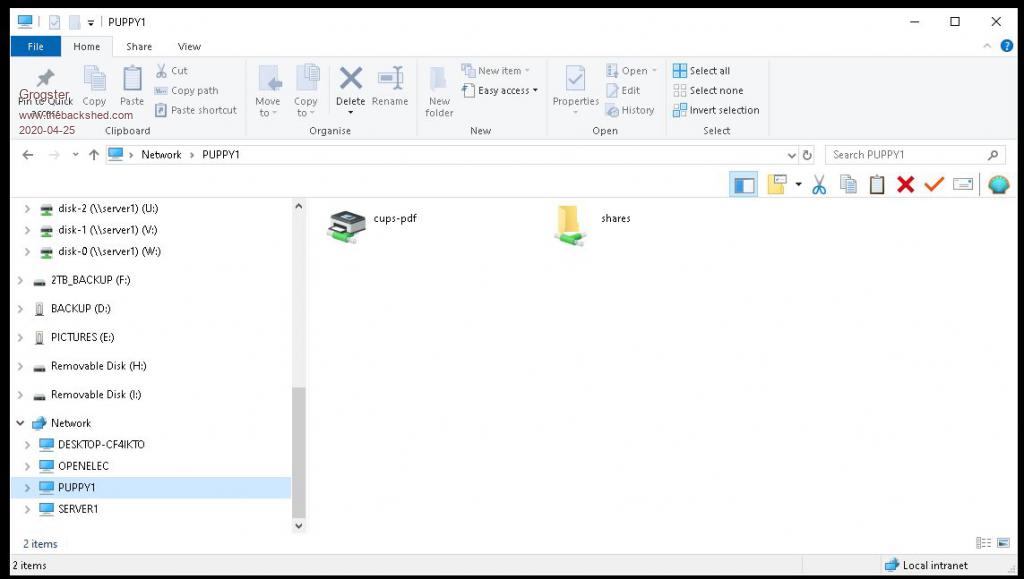This screenshot has width=1024, height=579.
Task: Click the orange checkmark icon in the toolbar
Action: pos(934,185)
